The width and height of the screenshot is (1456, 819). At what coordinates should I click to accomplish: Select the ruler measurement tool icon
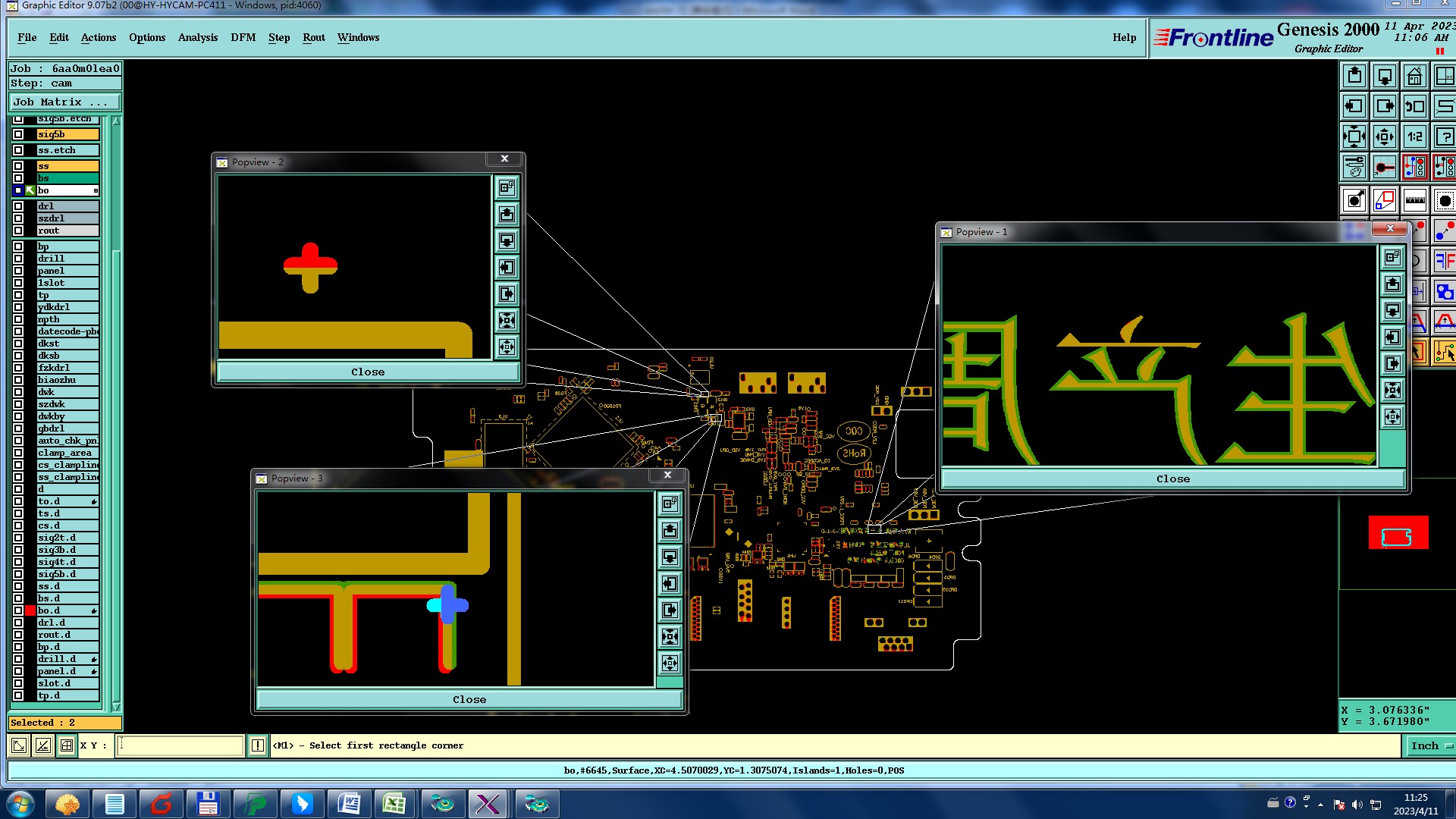1415,201
